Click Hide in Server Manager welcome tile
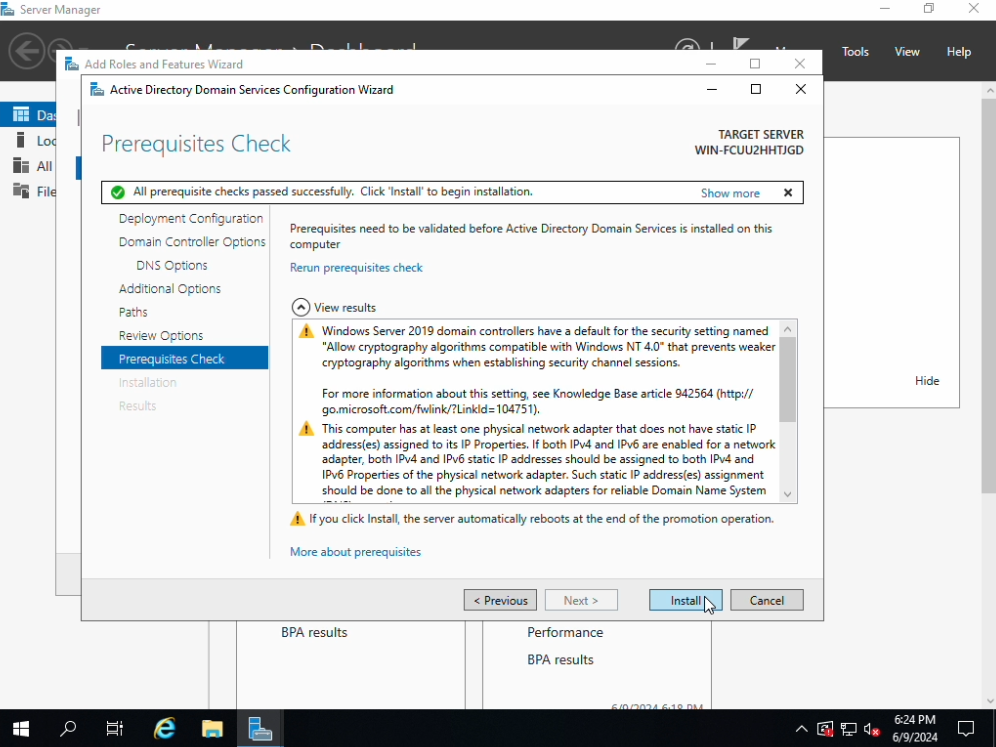The height and width of the screenshot is (747, 996). 927,380
